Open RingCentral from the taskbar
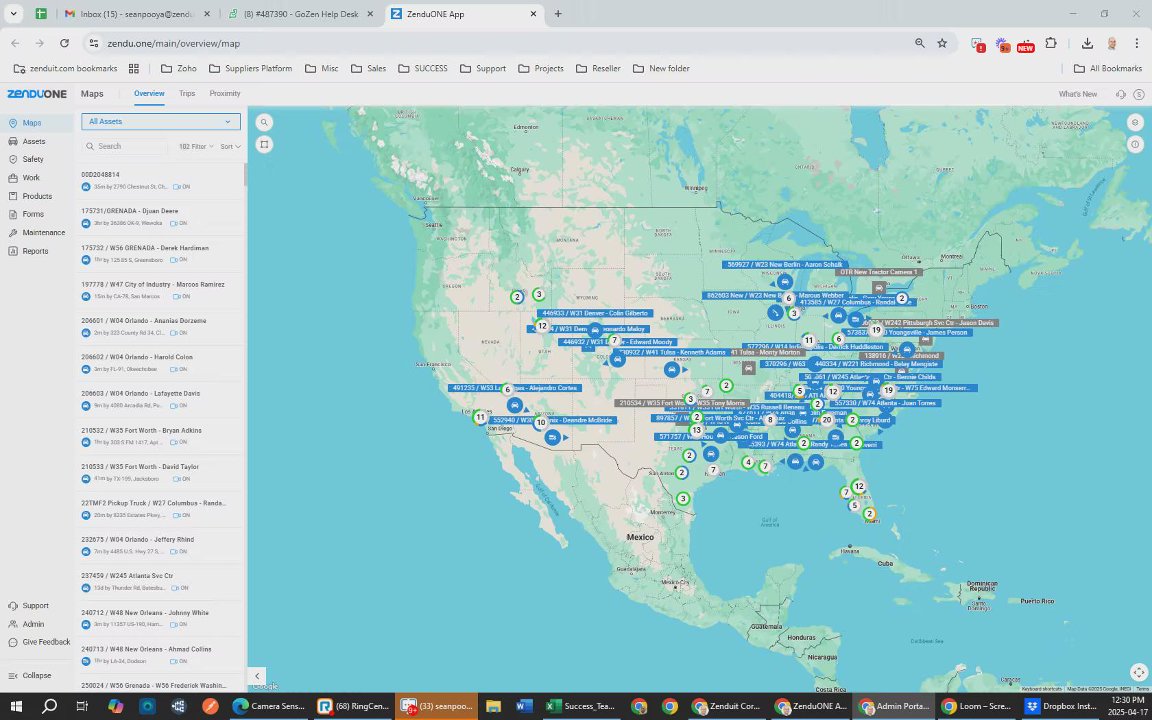The width and height of the screenshot is (1152, 720). [x=355, y=707]
